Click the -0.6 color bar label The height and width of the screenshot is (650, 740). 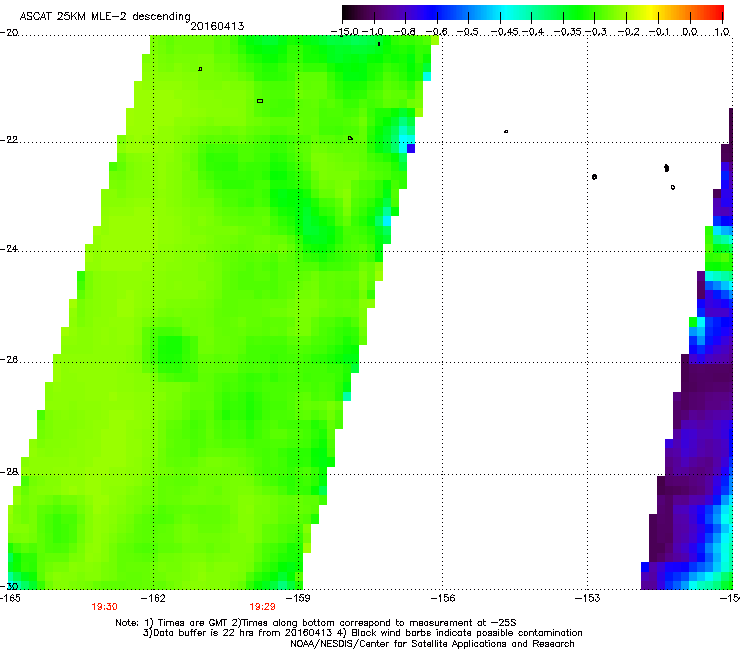(x=437, y=32)
